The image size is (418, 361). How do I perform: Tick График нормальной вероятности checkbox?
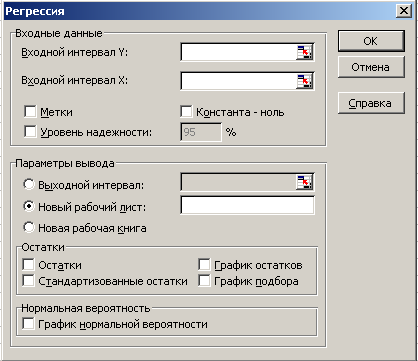pos(28,324)
